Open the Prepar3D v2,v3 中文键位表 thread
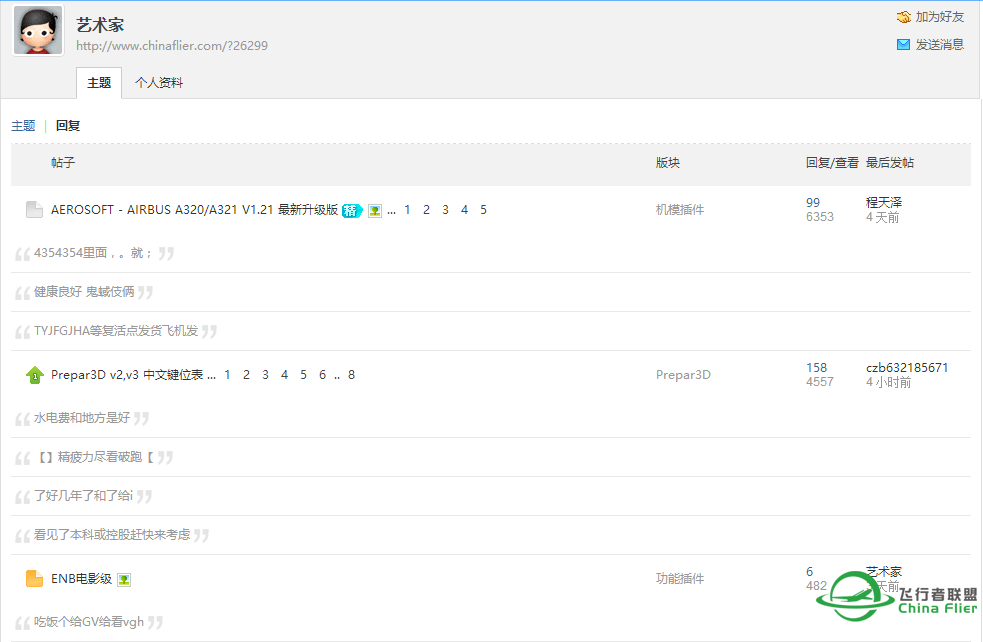 [127, 375]
